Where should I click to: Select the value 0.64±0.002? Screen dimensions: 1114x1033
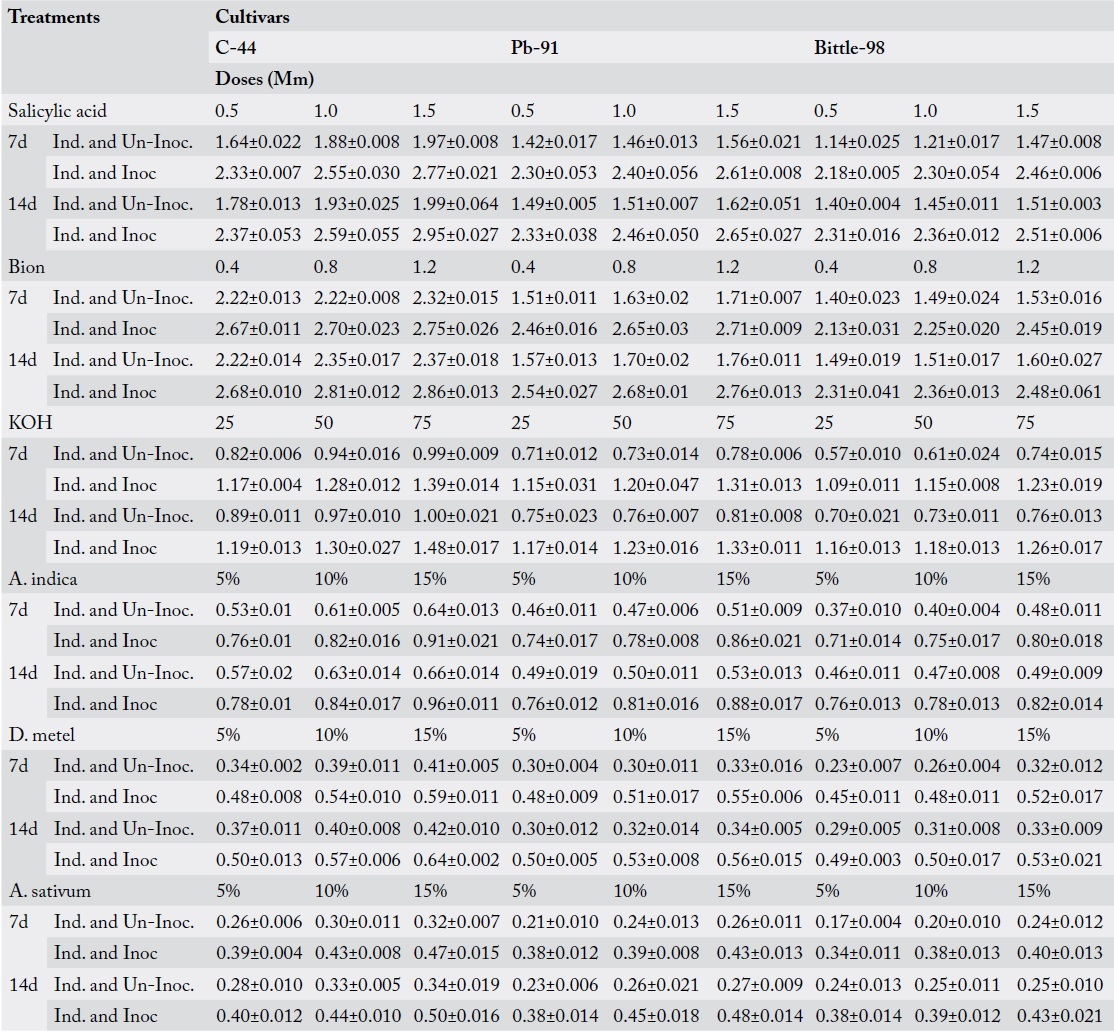(x=455, y=860)
